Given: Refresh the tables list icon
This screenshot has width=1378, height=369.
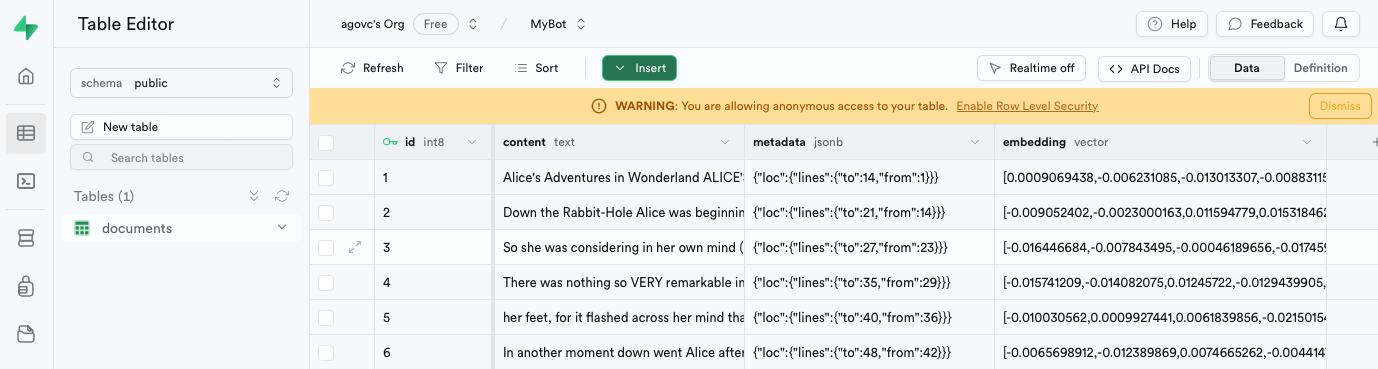Looking at the screenshot, I should (x=282, y=196).
